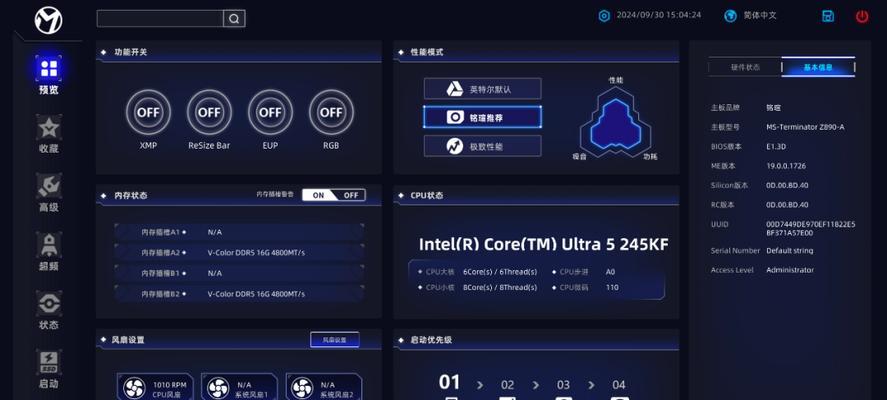Click the 系统风扇2 fan icon

click(303, 388)
